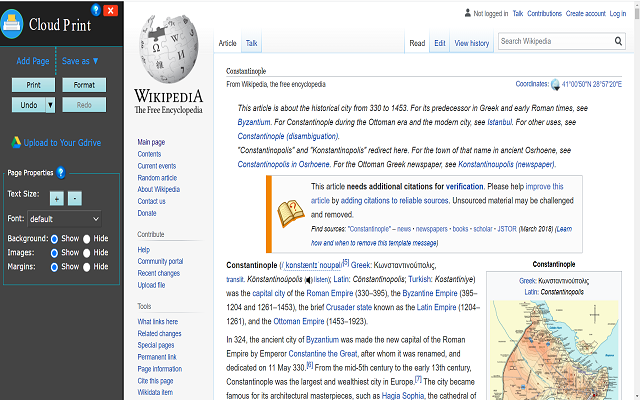Click the search magnifier icon

[x=618, y=41]
